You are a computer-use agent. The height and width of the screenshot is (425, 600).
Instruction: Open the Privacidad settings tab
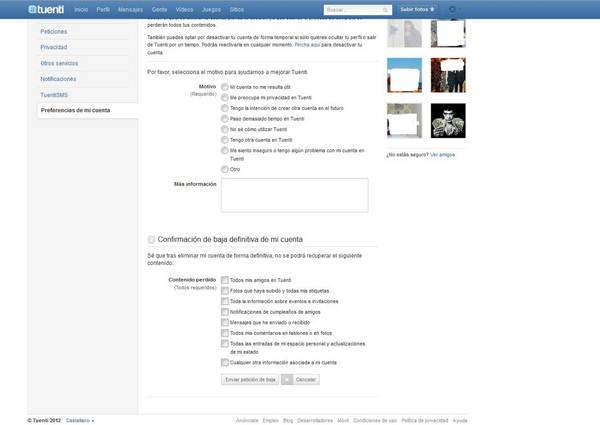pyautogui.click(x=54, y=47)
